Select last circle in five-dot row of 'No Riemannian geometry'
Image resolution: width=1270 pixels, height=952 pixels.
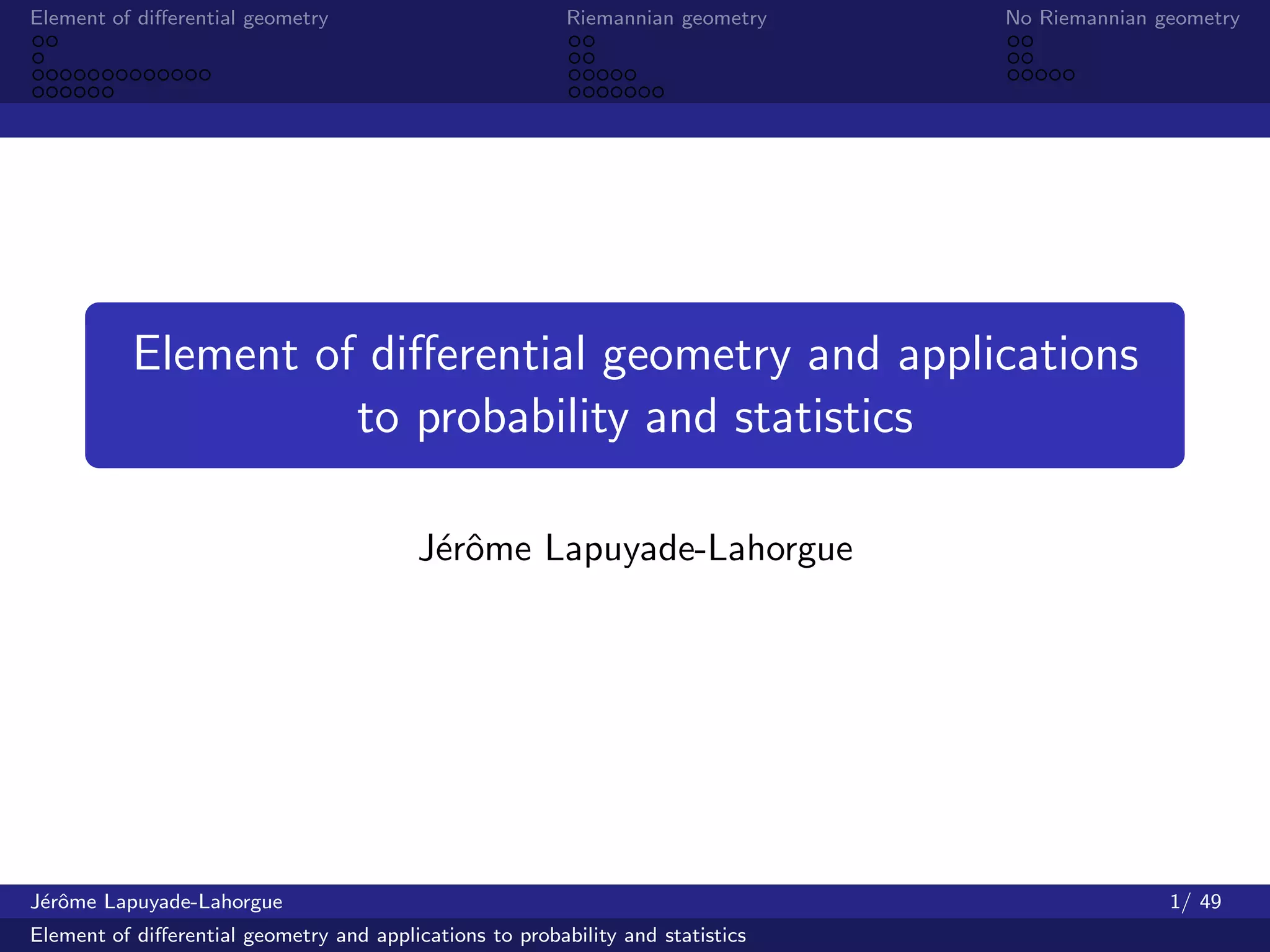(x=1068, y=75)
